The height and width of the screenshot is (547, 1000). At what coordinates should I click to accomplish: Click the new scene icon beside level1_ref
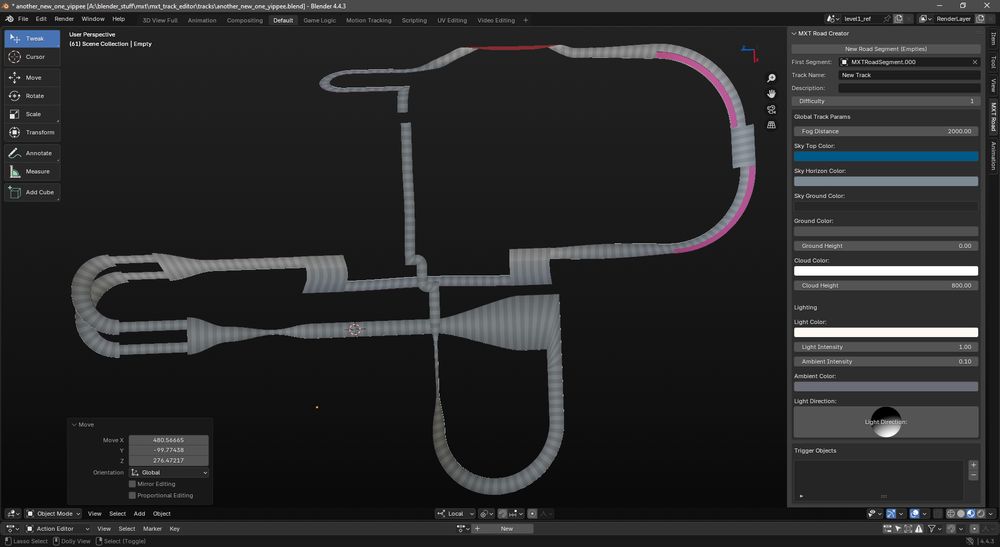(898, 19)
